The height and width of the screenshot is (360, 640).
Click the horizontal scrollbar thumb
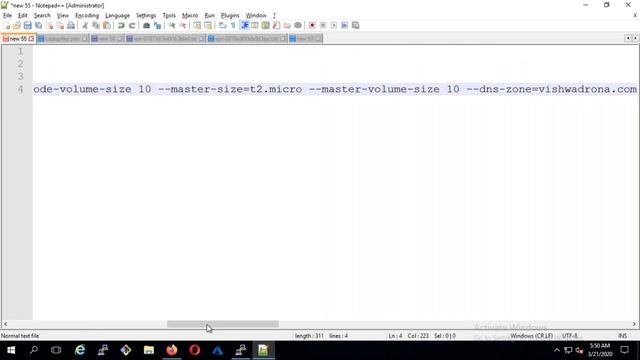point(223,324)
